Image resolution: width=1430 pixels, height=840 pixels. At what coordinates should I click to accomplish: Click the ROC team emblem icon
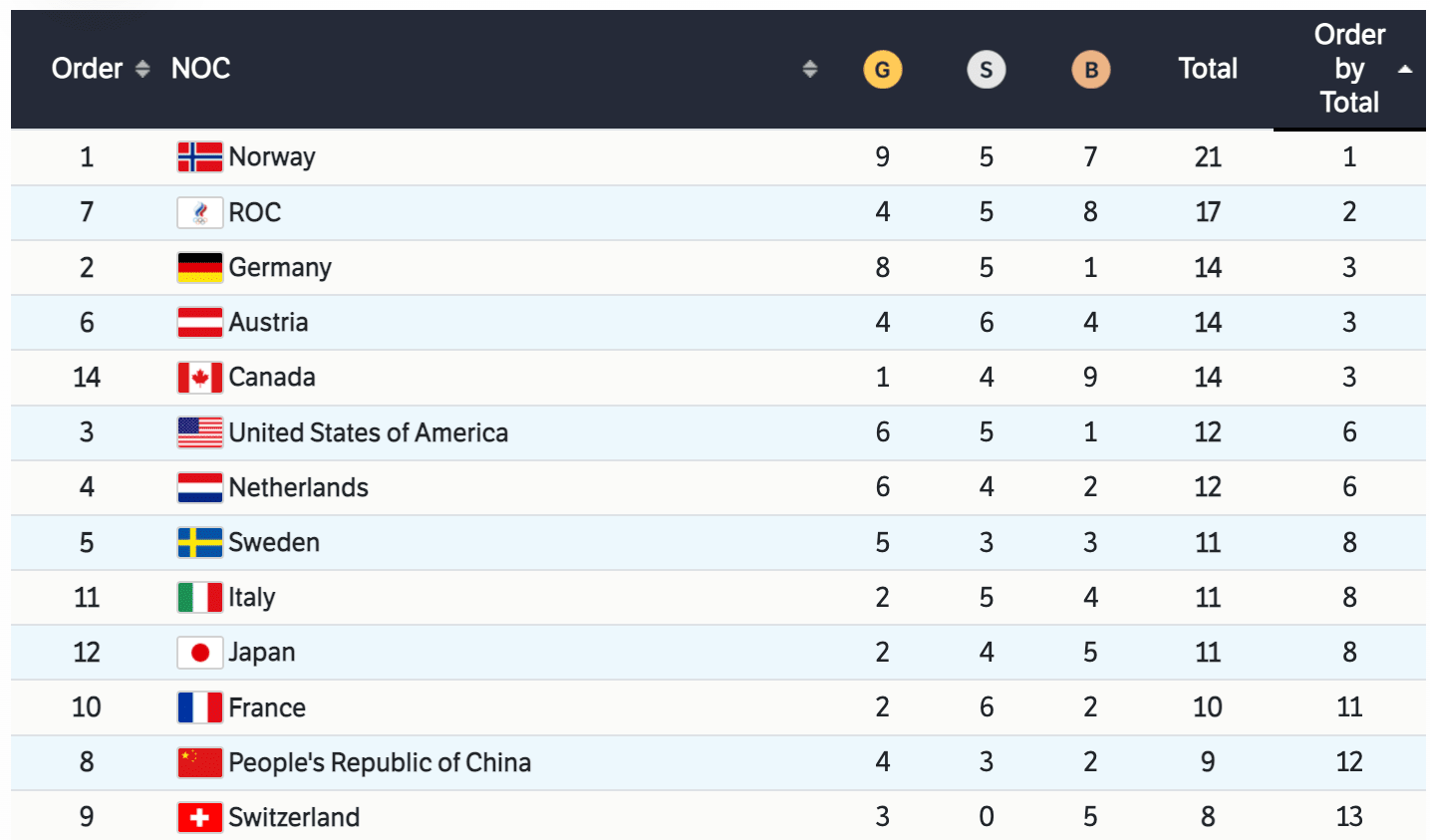[x=199, y=212]
